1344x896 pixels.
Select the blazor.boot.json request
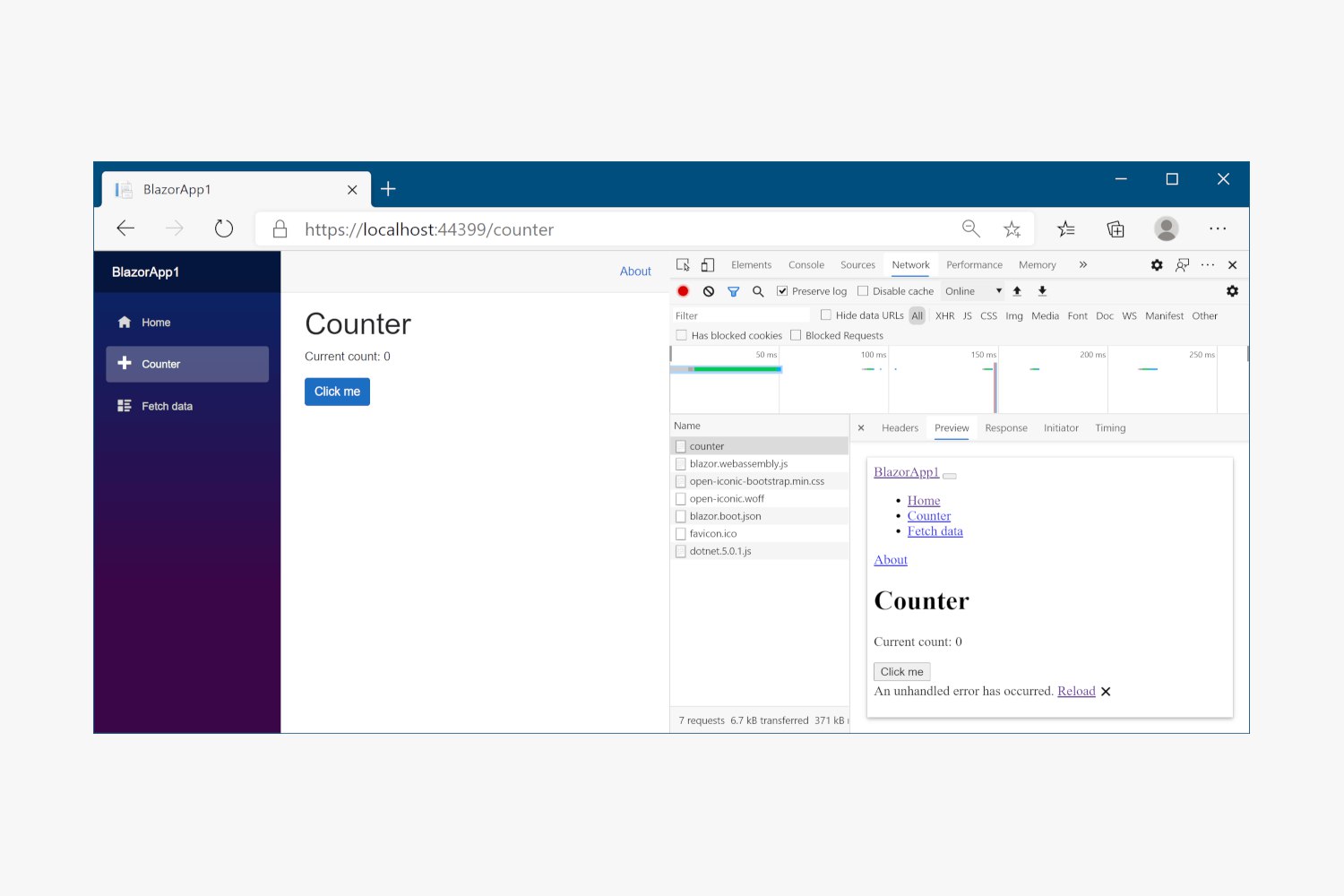(x=759, y=516)
